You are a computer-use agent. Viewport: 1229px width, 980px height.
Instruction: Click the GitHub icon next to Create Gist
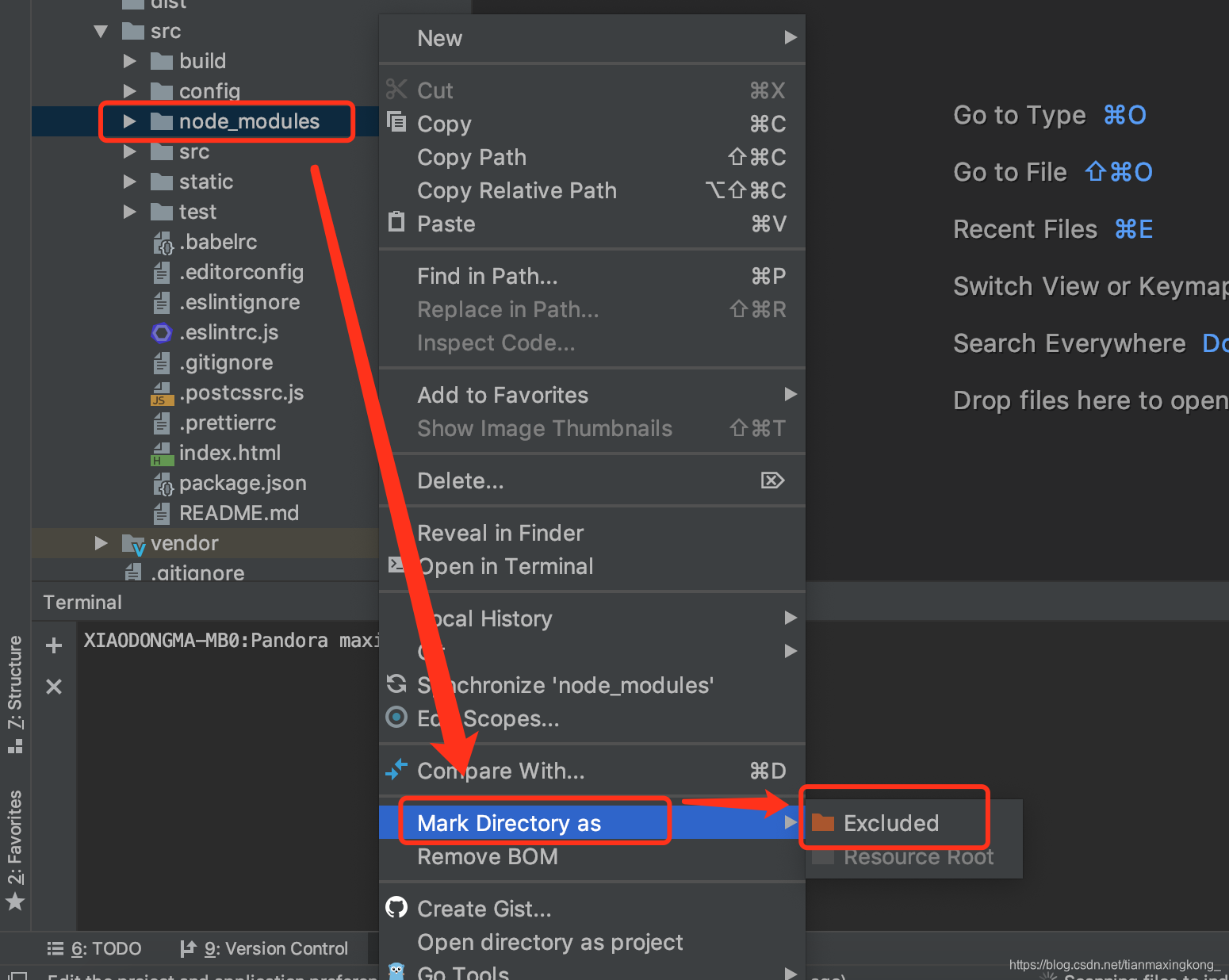pyautogui.click(x=396, y=908)
